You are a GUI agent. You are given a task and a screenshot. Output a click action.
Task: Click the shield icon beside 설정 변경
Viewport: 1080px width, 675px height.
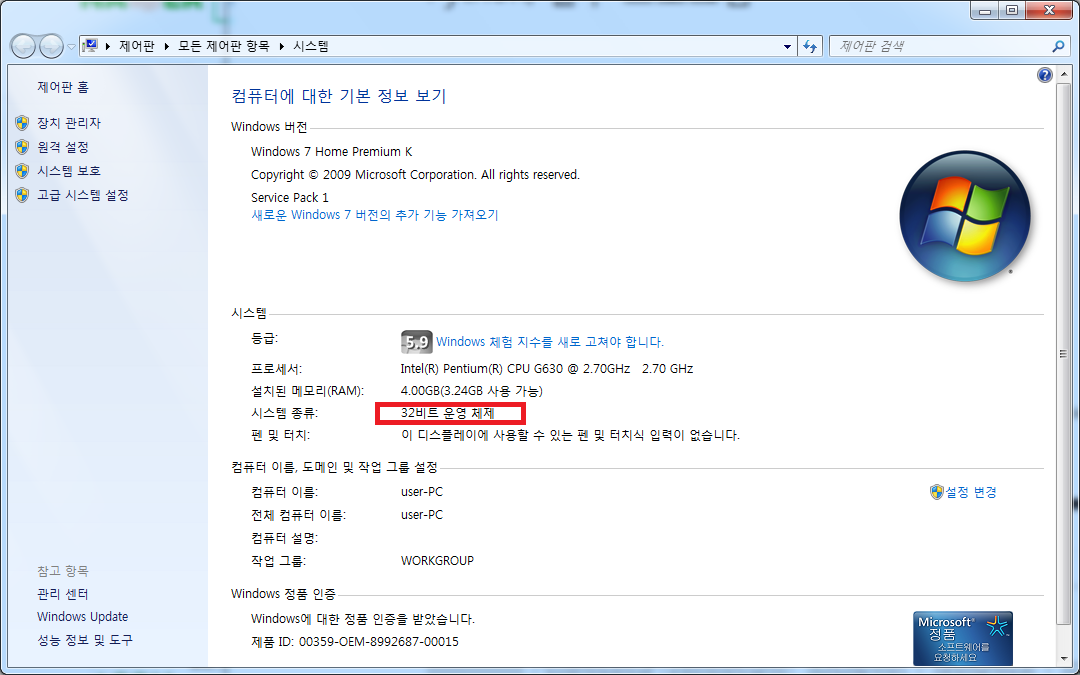click(936, 492)
